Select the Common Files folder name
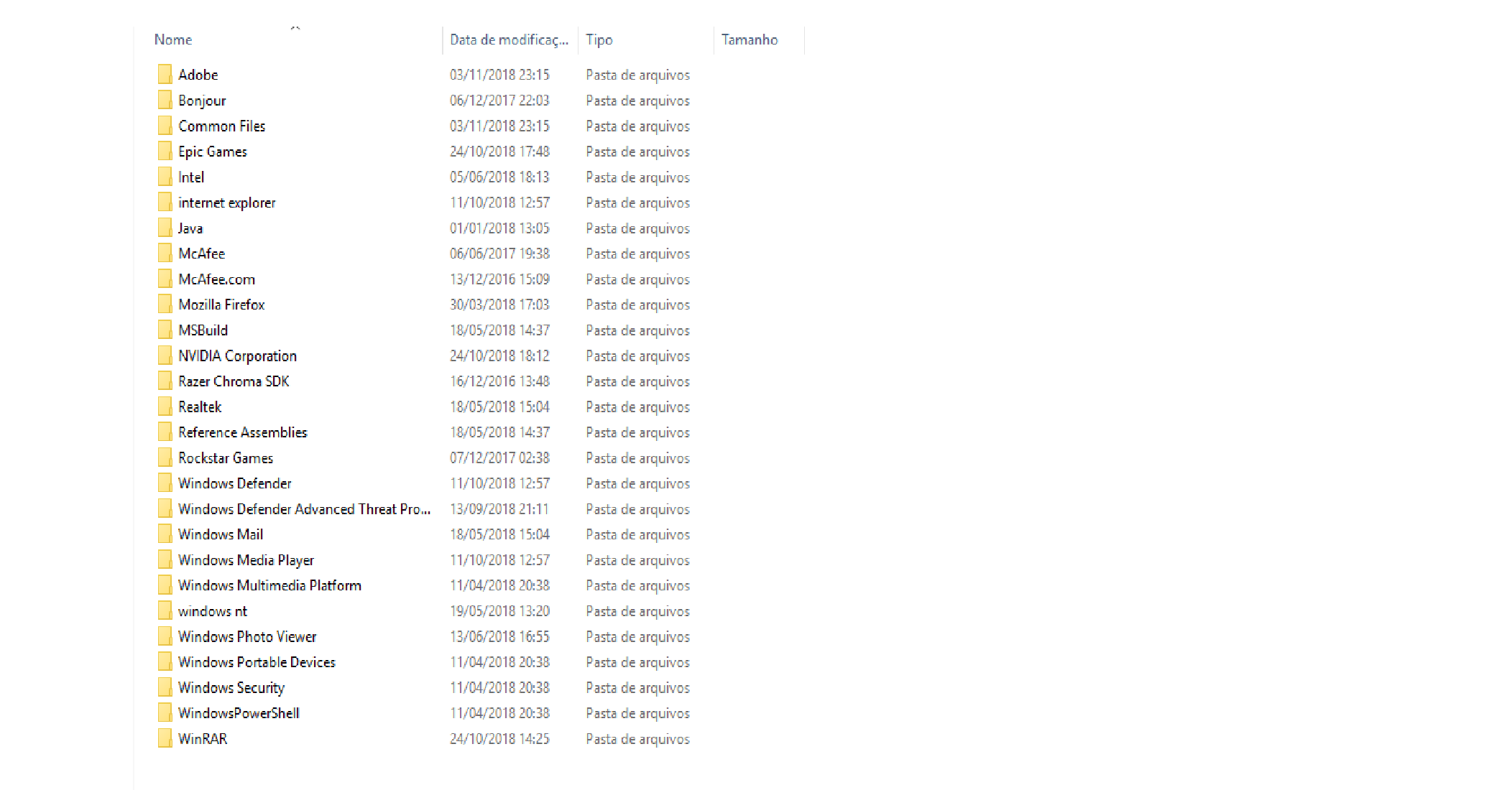Viewport: 1512px width, 790px height. [222, 126]
